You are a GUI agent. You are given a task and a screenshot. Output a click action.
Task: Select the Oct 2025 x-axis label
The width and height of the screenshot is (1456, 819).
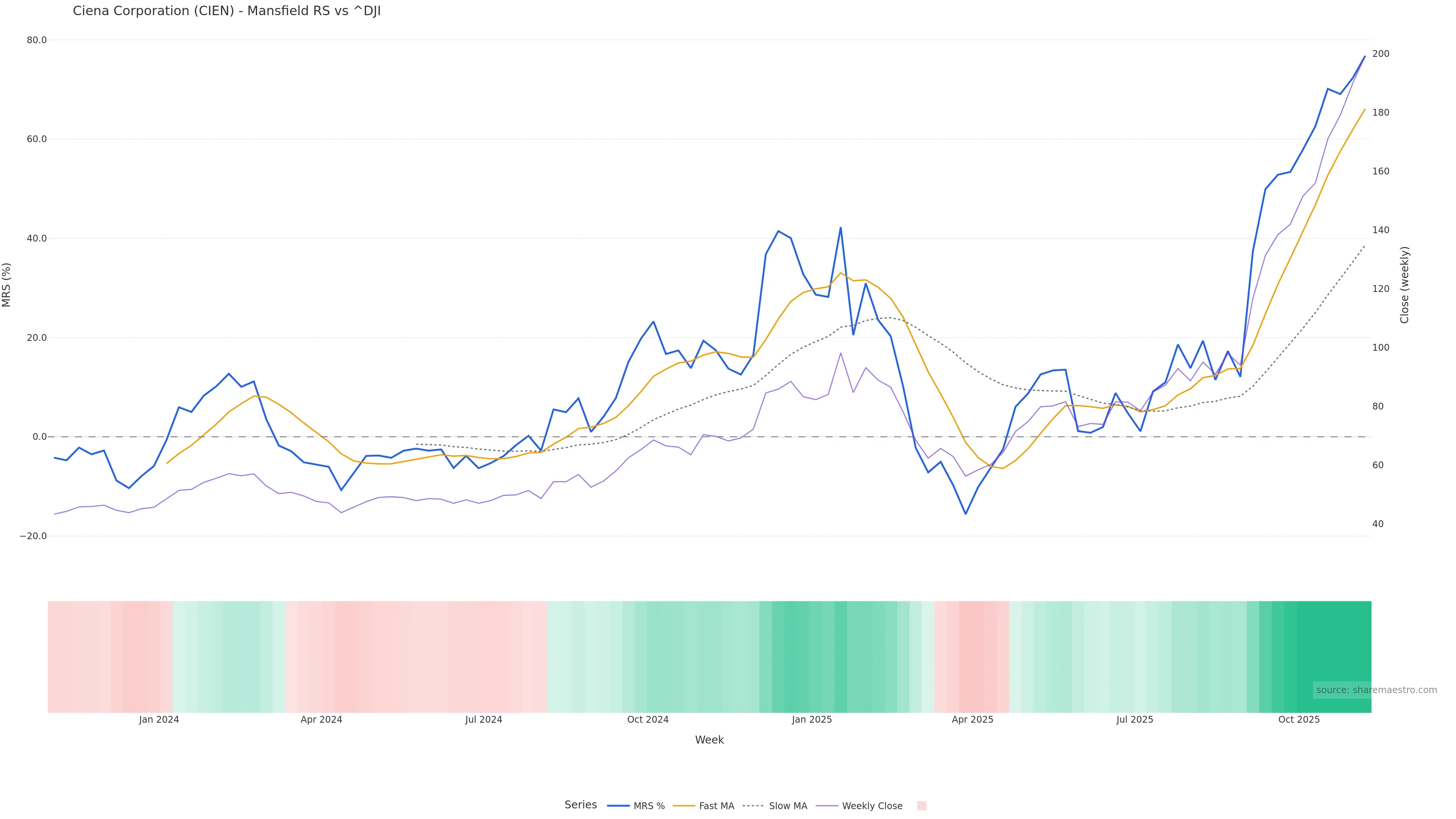pyautogui.click(x=1299, y=720)
